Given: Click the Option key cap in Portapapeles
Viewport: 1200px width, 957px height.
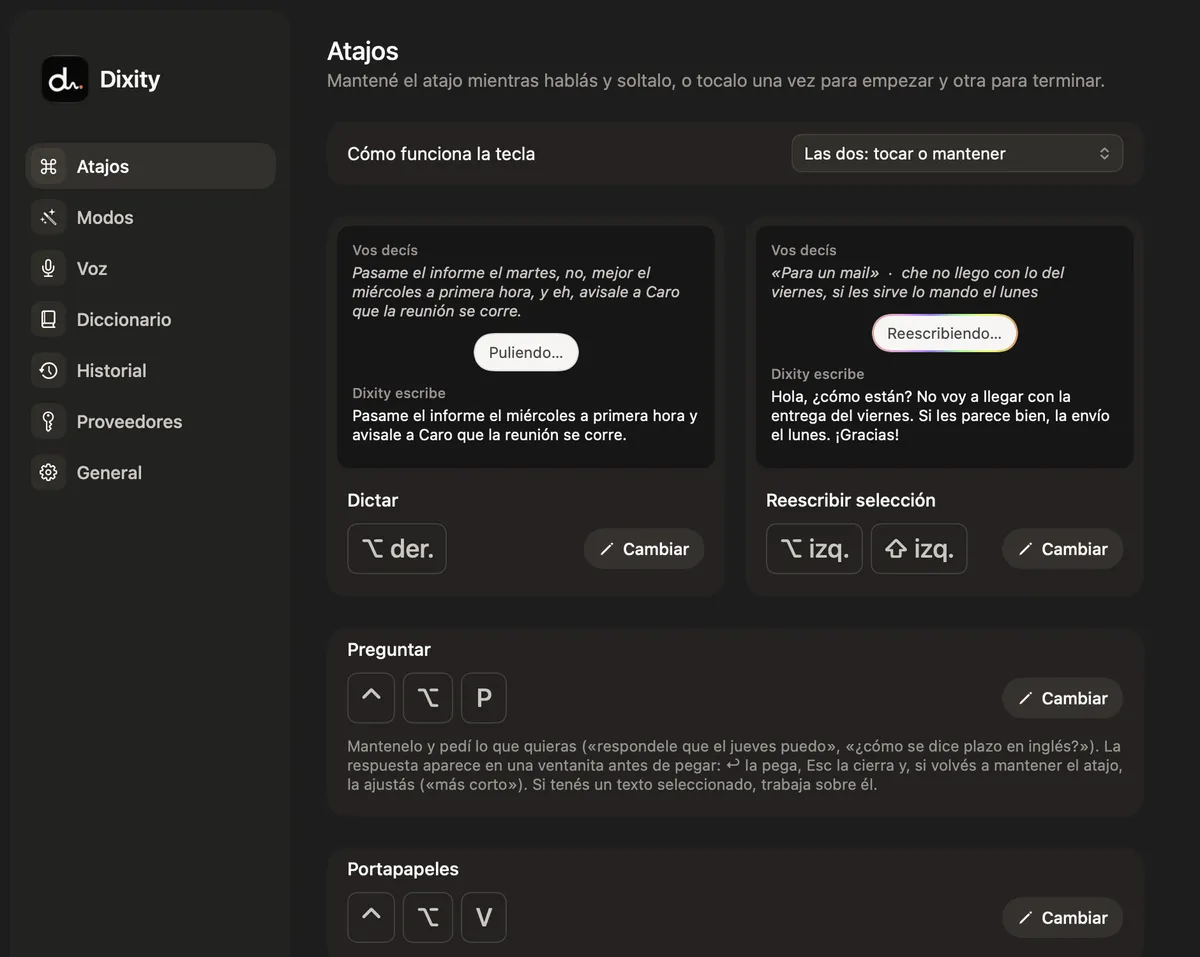Looking at the screenshot, I should pyautogui.click(x=428, y=917).
